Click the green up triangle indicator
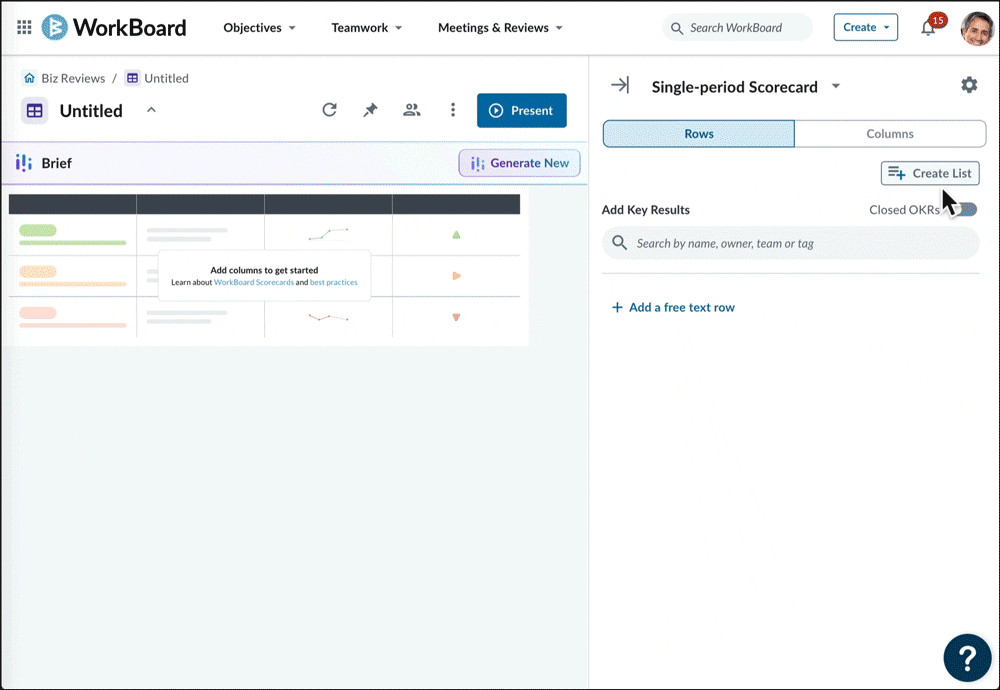This screenshot has width=1000, height=690. pos(456,235)
